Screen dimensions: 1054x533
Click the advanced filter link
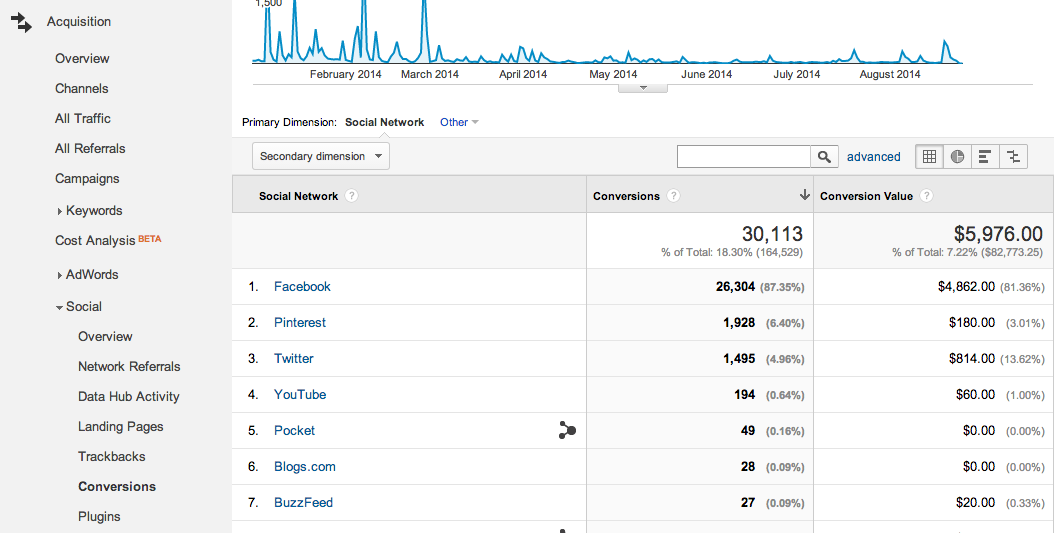(x=873, y=157)
